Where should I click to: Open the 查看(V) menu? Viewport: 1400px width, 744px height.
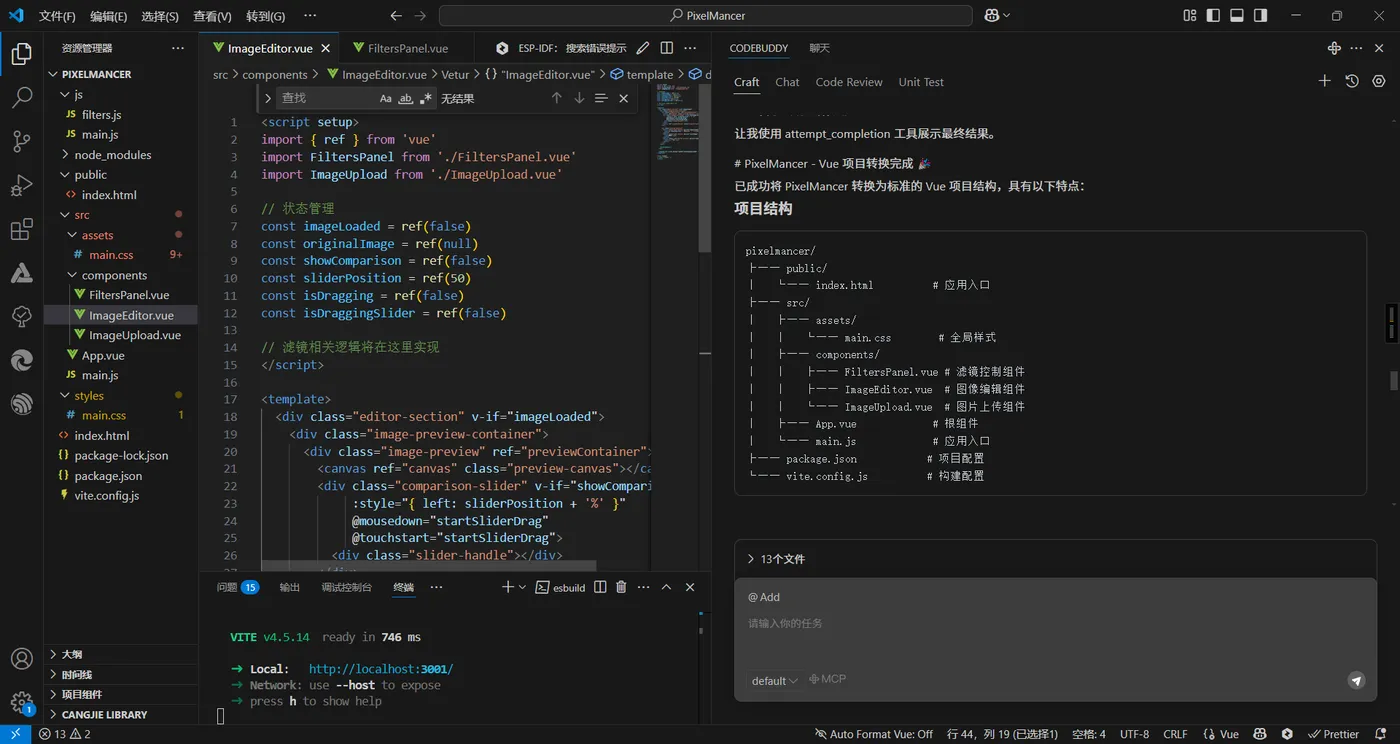[212, 16]
